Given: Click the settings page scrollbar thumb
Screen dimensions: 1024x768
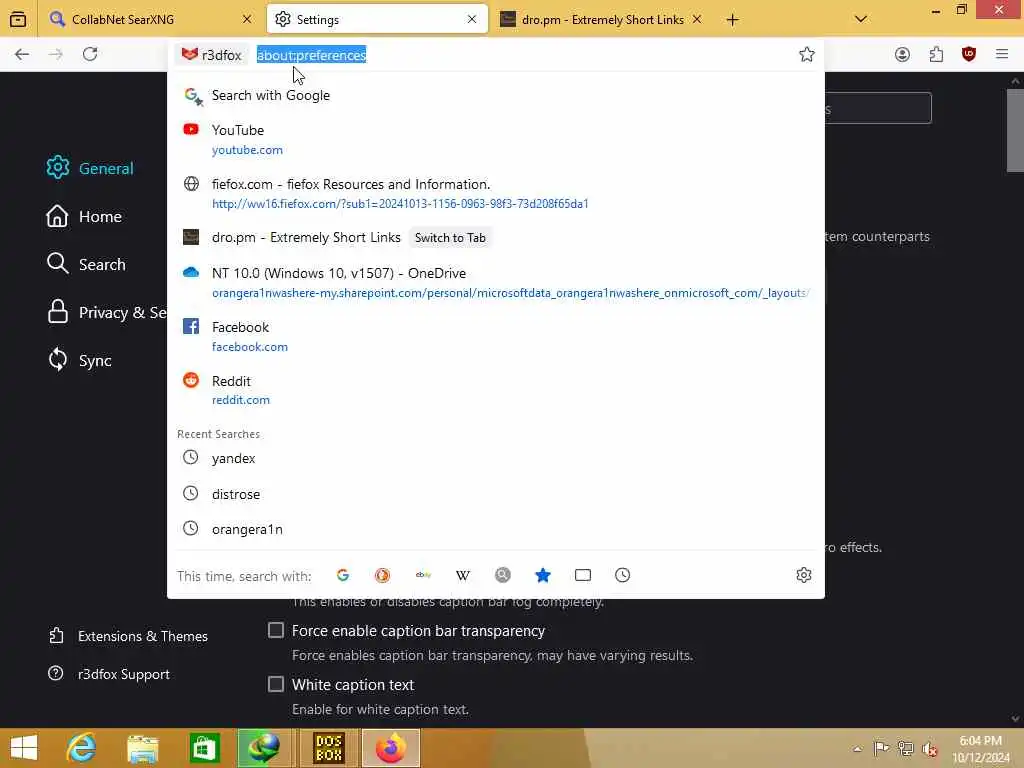Looking at the screenshot, I should (x=1015, y=131).
